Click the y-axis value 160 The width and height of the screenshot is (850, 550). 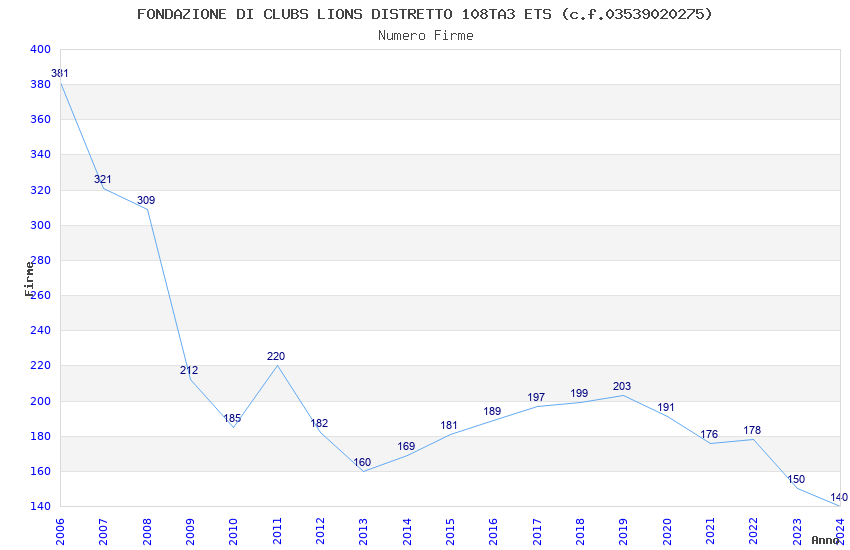click(41, 471)
